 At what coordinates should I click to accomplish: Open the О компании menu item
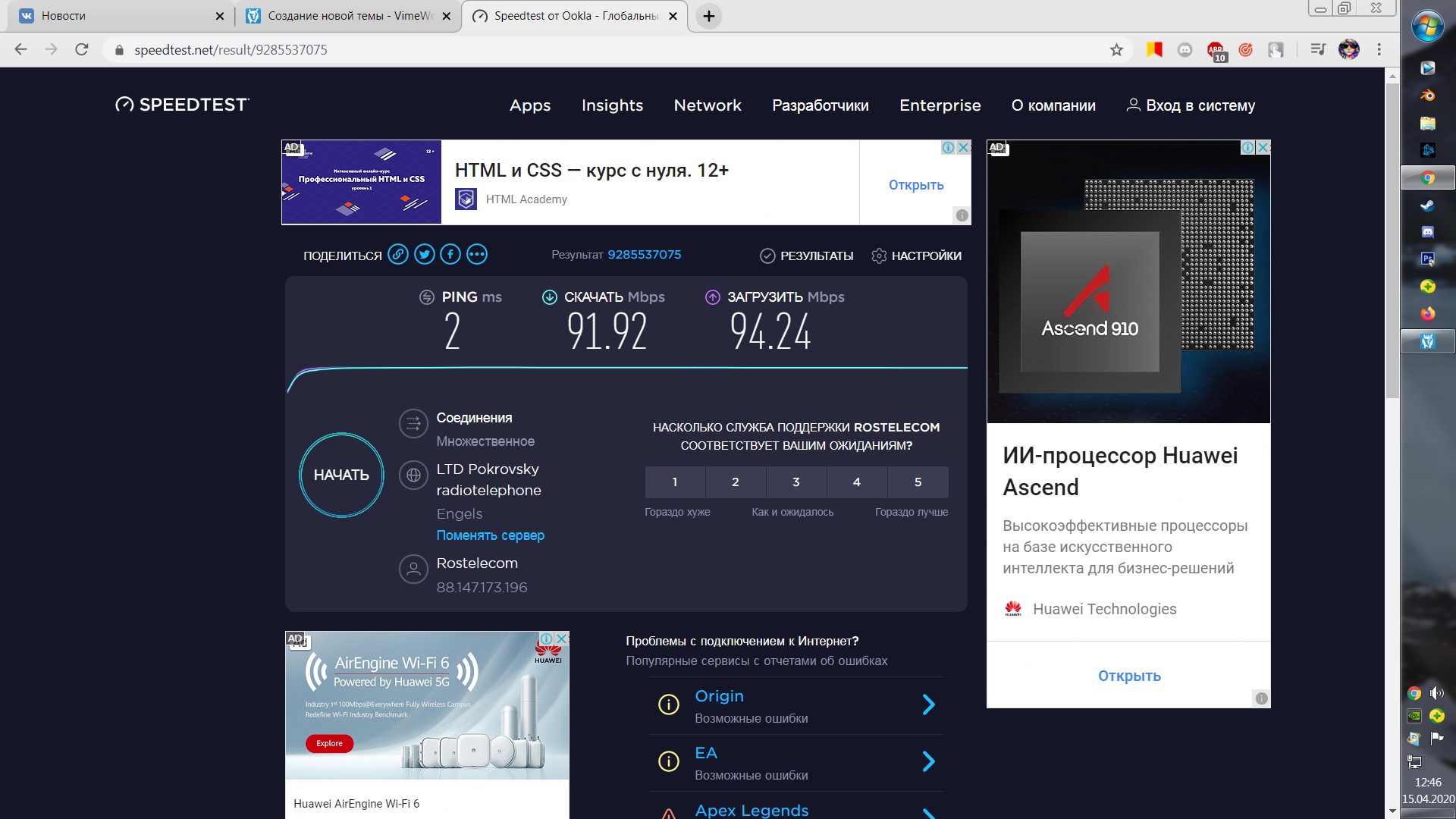(1053, 105)
